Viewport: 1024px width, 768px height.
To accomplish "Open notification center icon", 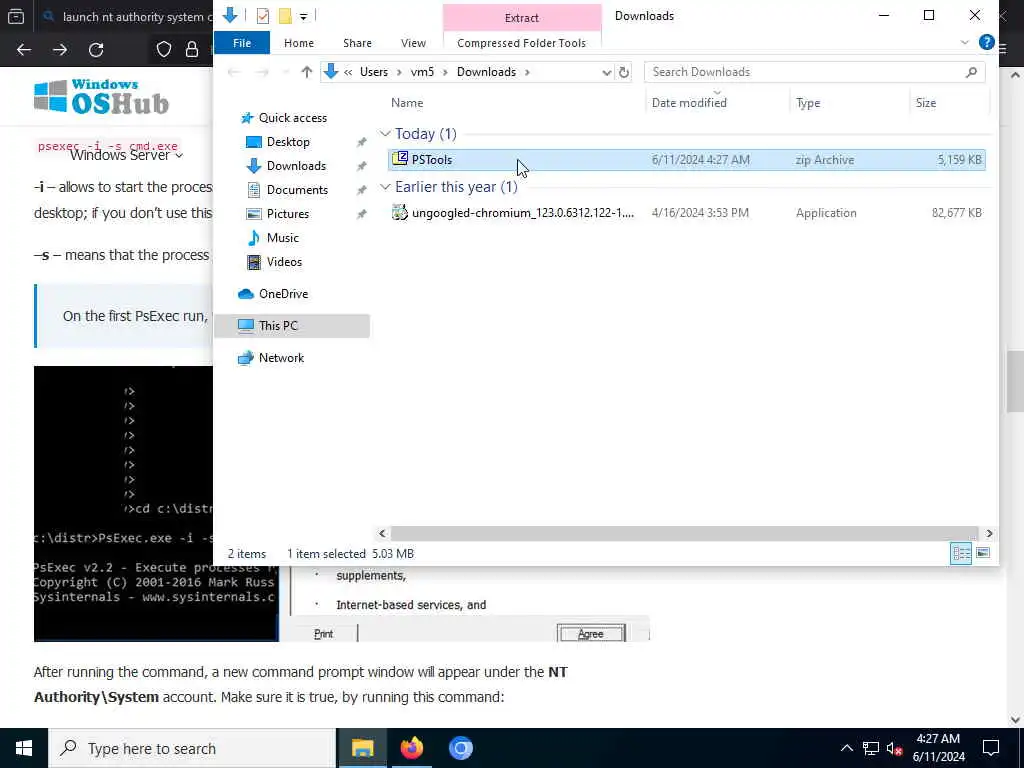I will [x=991, y=748].
